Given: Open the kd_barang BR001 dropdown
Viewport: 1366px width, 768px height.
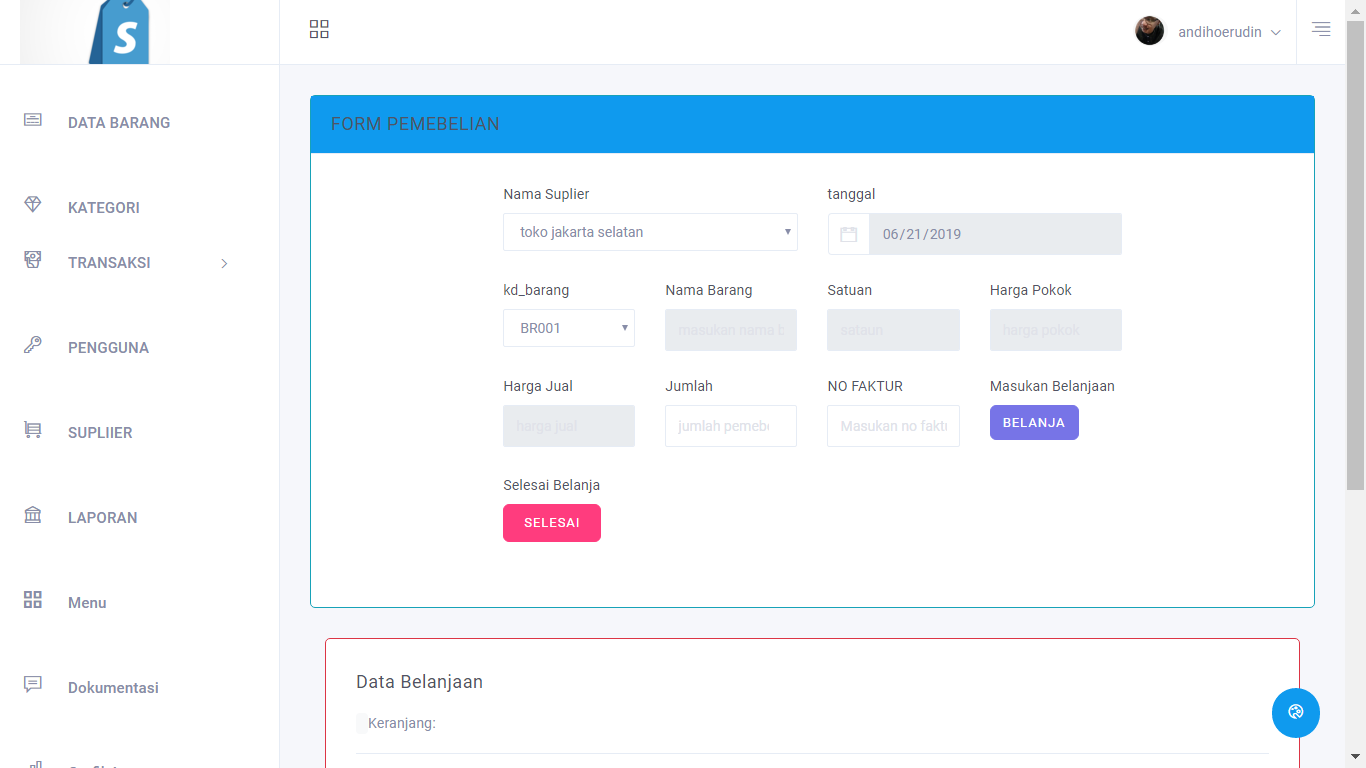Looking at the screenshot, I should coord(569,328).
